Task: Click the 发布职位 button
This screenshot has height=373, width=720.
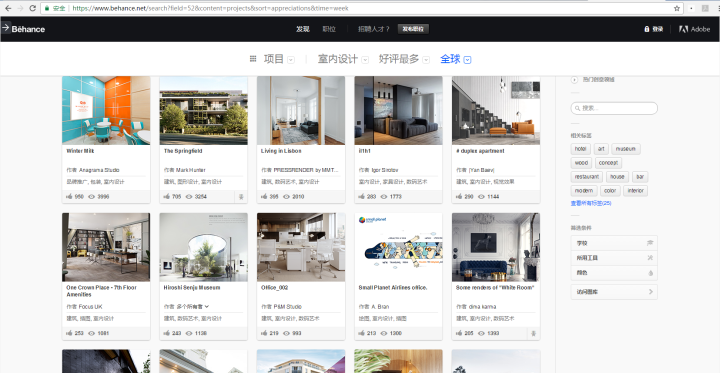Action: pos(413,29)
